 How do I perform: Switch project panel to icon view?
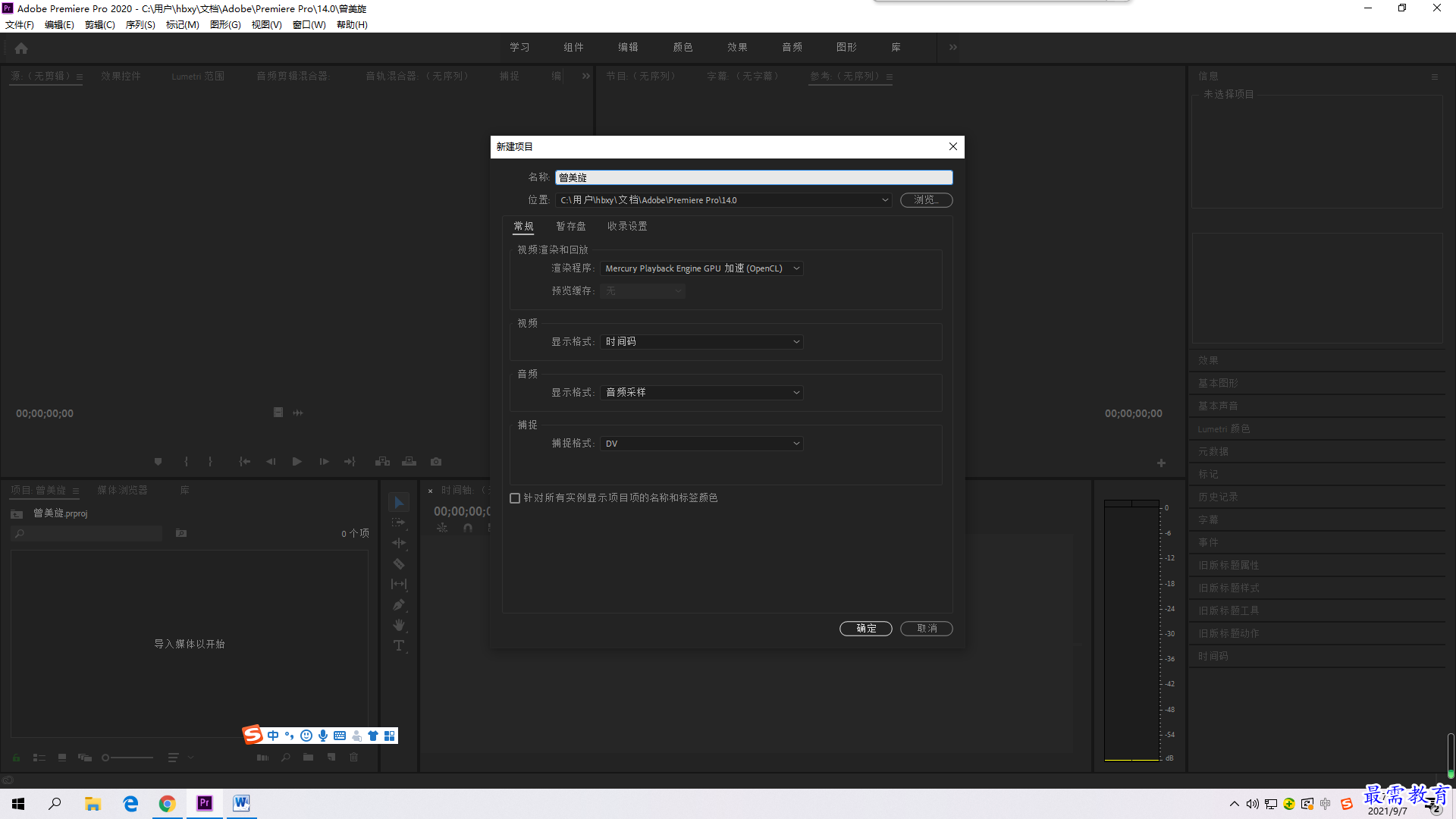[62, 757]
